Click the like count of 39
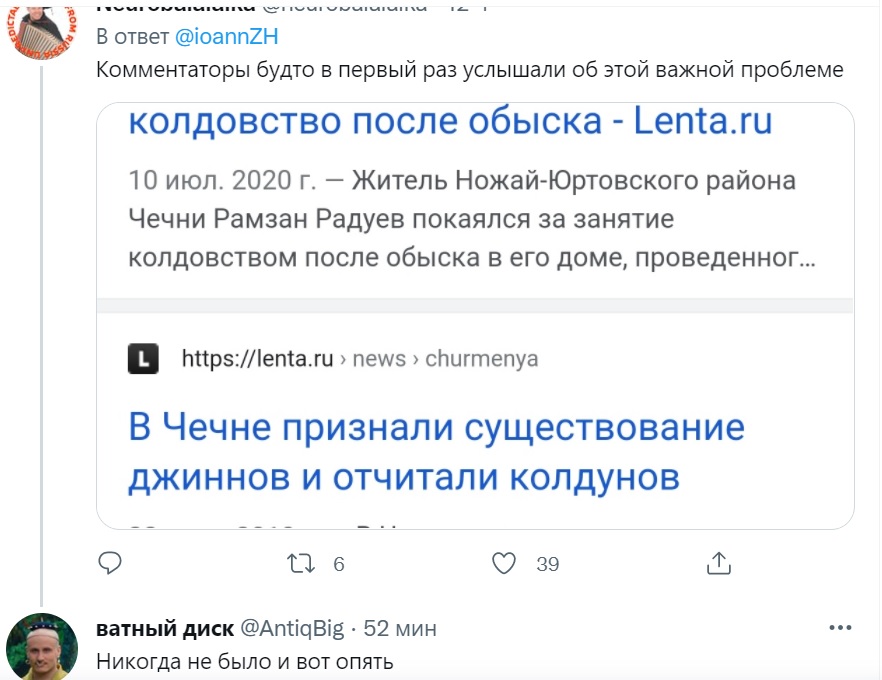The height and width of the screenshot is (680, 882). [x=547, y=564]
